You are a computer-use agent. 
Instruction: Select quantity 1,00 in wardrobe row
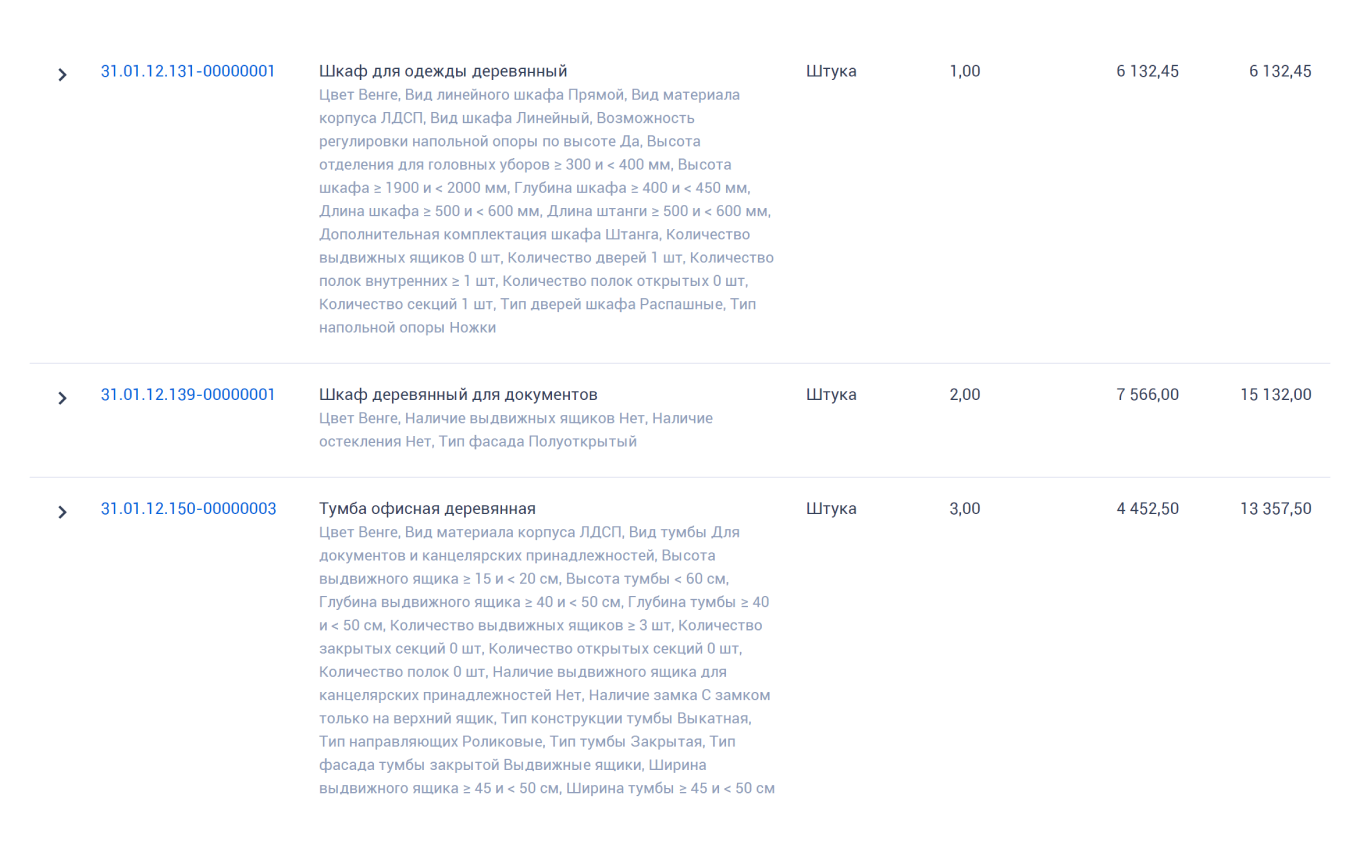pos(965,71)
